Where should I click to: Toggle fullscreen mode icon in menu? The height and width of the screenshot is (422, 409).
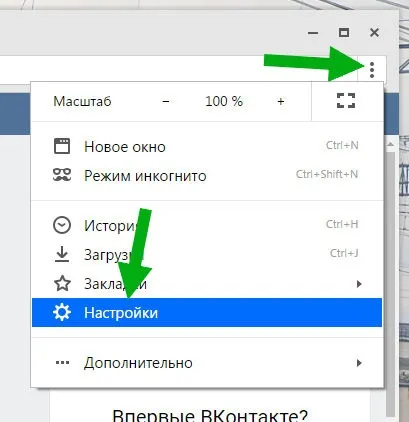346,100
